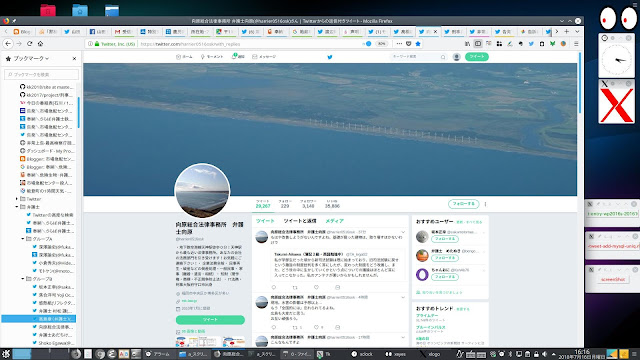Show site info for Twitter, Inc. padlock

click(97, 44)
